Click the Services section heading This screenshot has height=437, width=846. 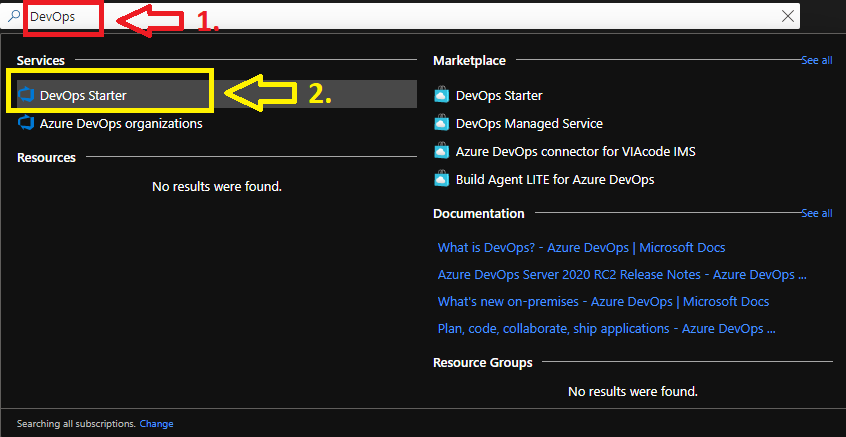point(41,61)
